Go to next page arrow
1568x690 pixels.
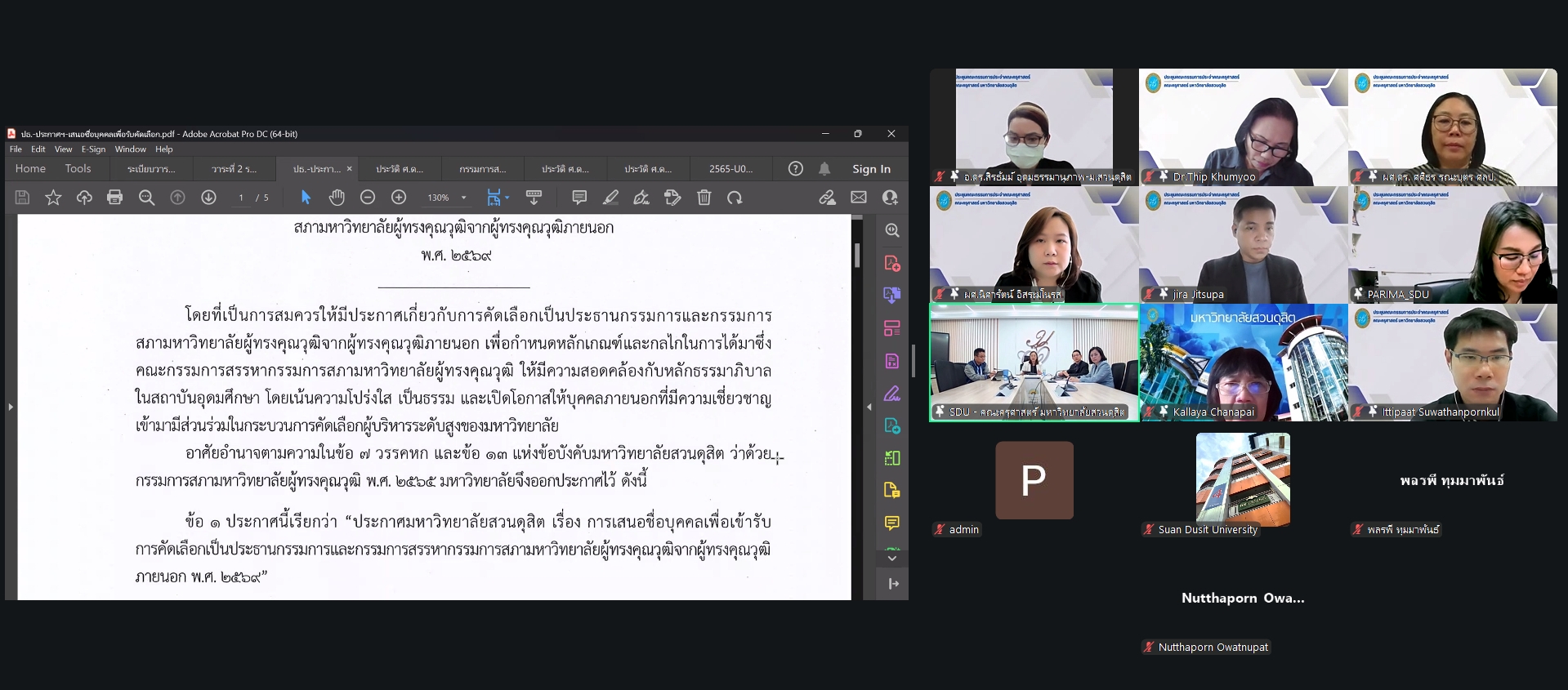point(208,198)
